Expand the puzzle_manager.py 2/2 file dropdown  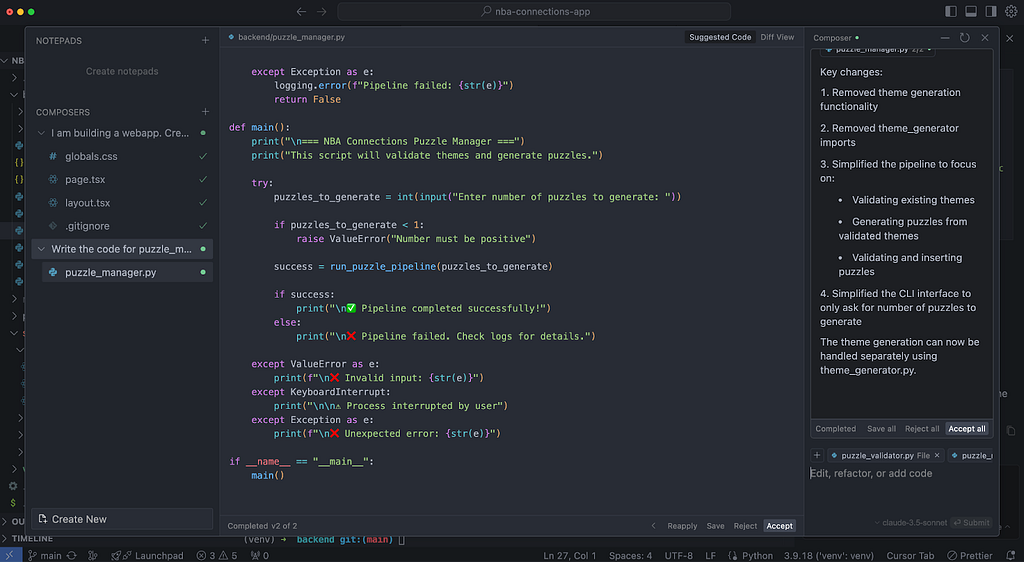point(878,50)
